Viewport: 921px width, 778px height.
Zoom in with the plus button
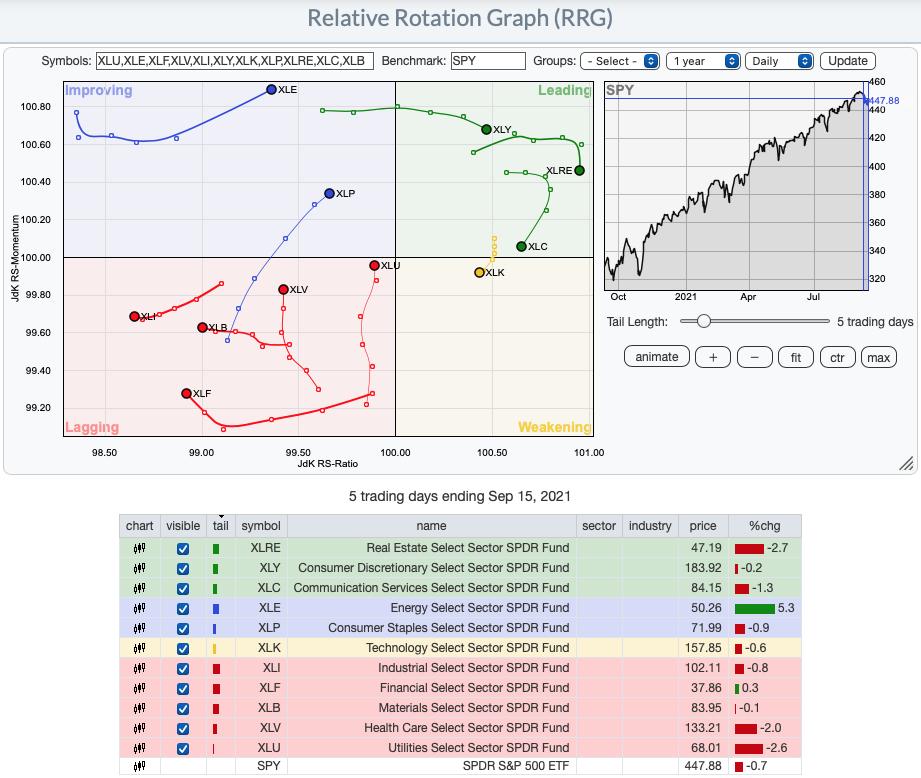click(x=712, y=357)
